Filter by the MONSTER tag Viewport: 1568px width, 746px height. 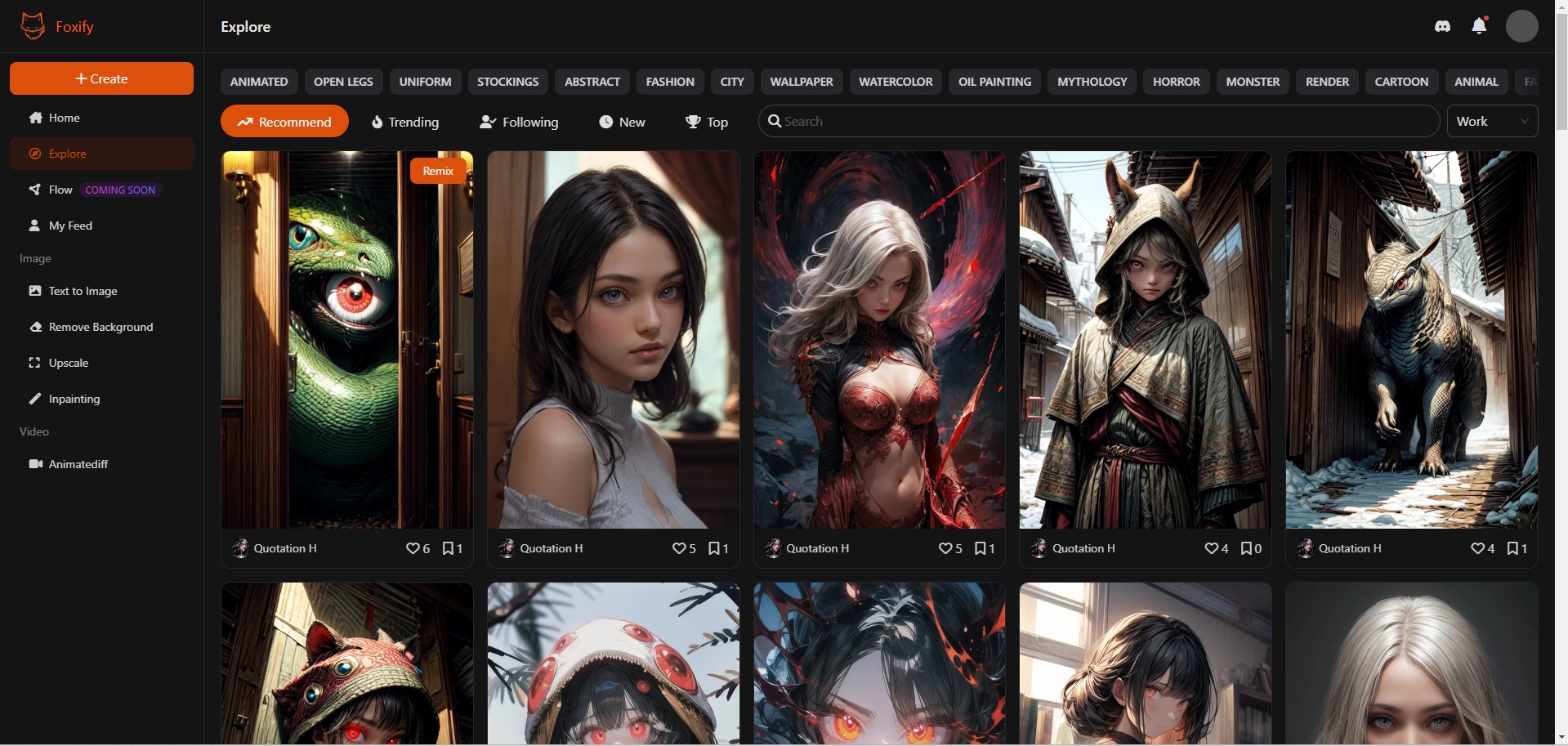1253,82
